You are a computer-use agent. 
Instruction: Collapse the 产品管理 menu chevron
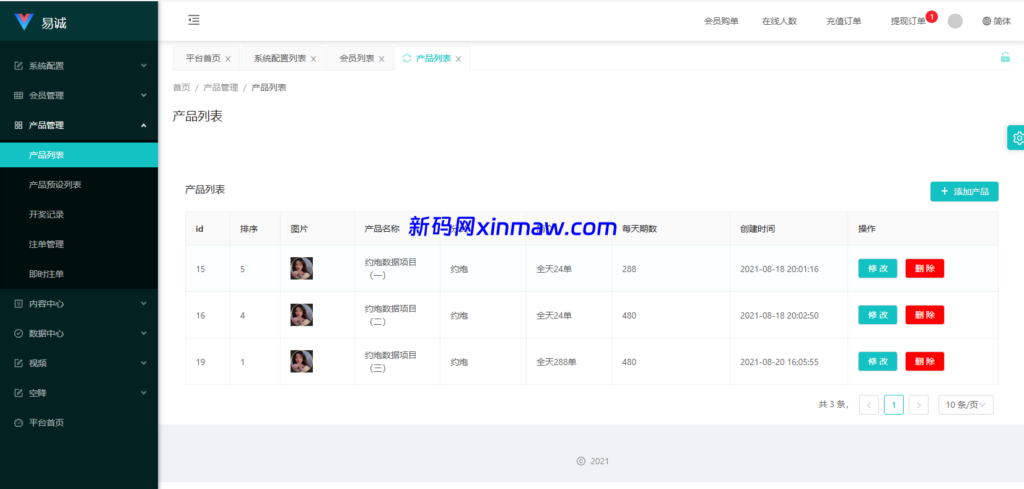[x=144, y=125]
